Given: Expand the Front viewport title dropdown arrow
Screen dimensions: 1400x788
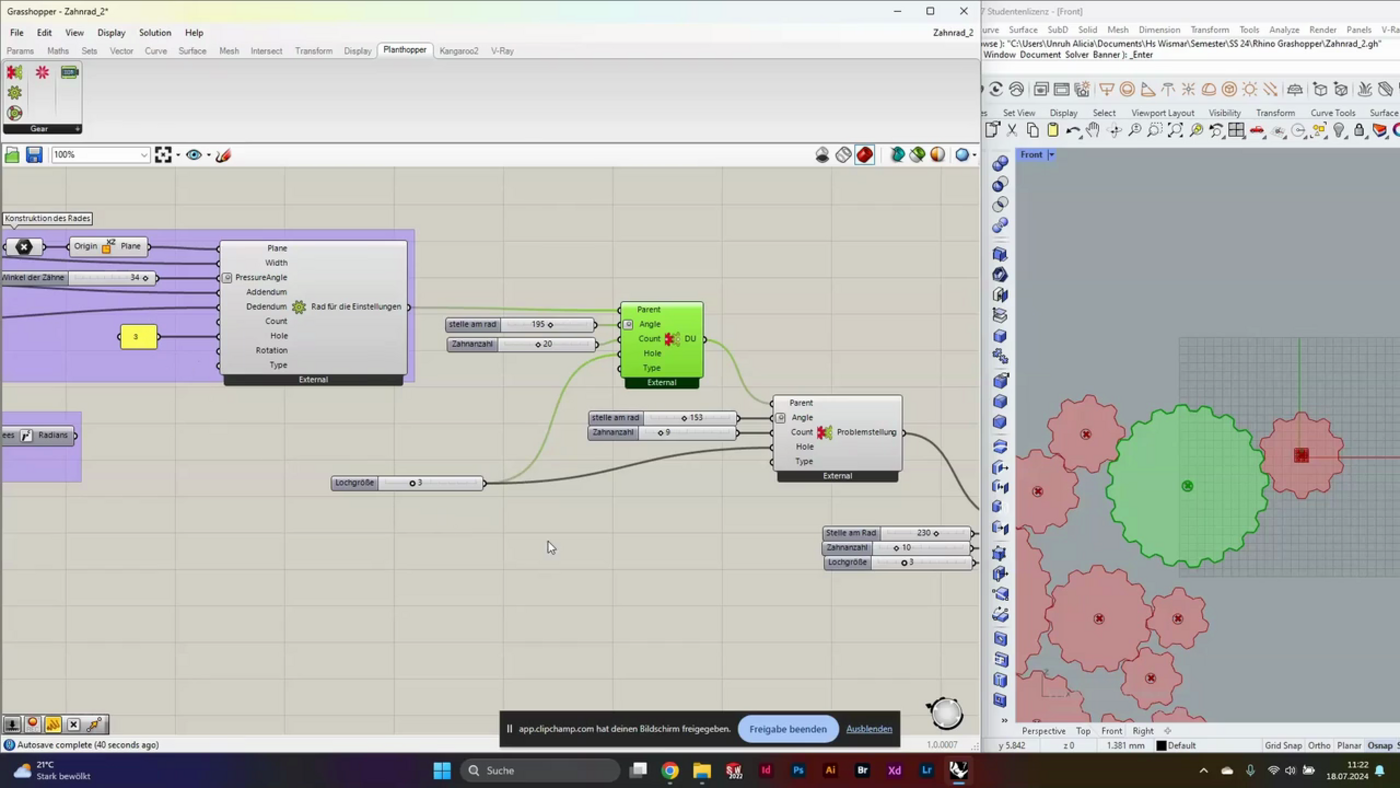Looking at the screenshot, I should [x=1051, y=155].
